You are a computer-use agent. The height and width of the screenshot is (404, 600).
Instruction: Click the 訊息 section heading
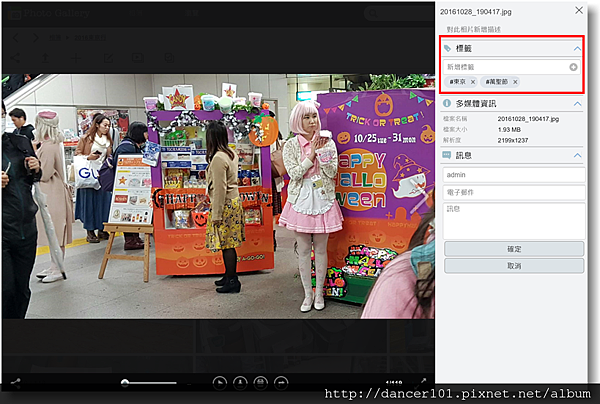click(464, 155)
